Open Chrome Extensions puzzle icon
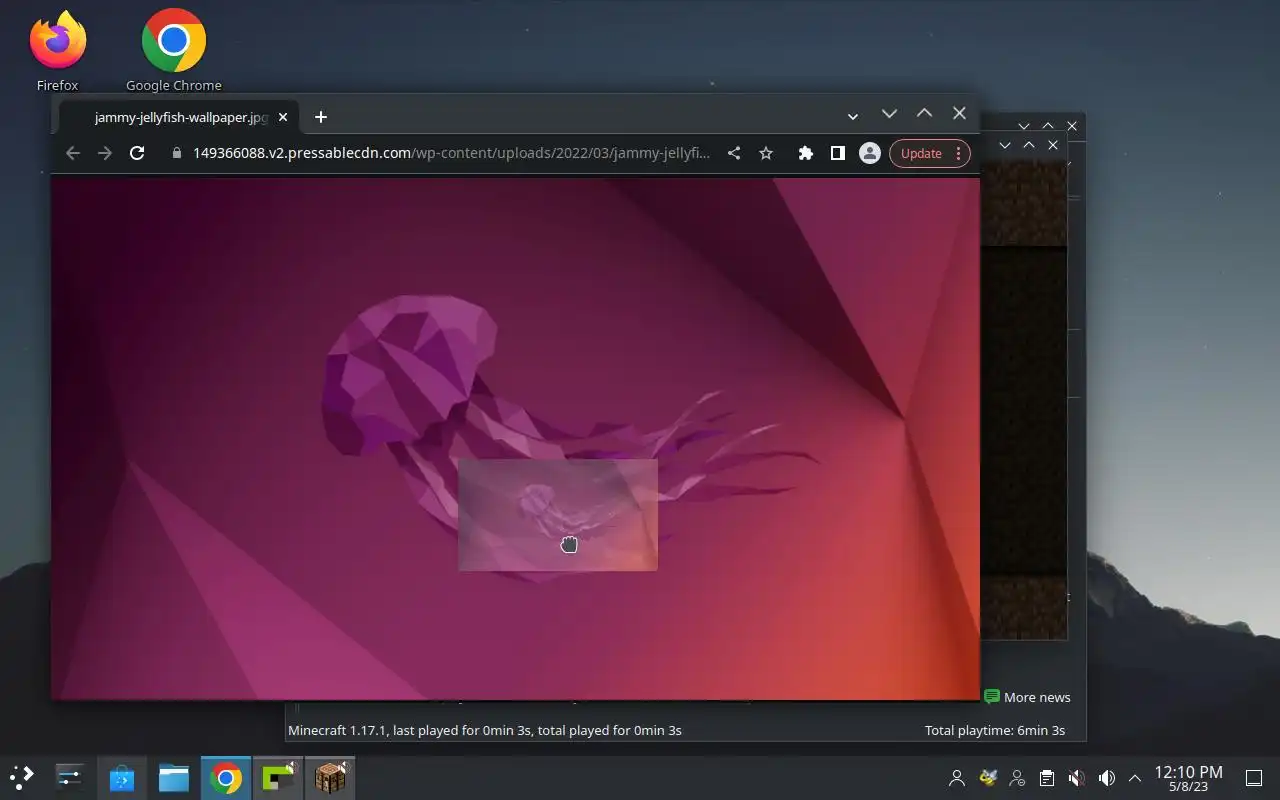 click(x=805, y=153)
